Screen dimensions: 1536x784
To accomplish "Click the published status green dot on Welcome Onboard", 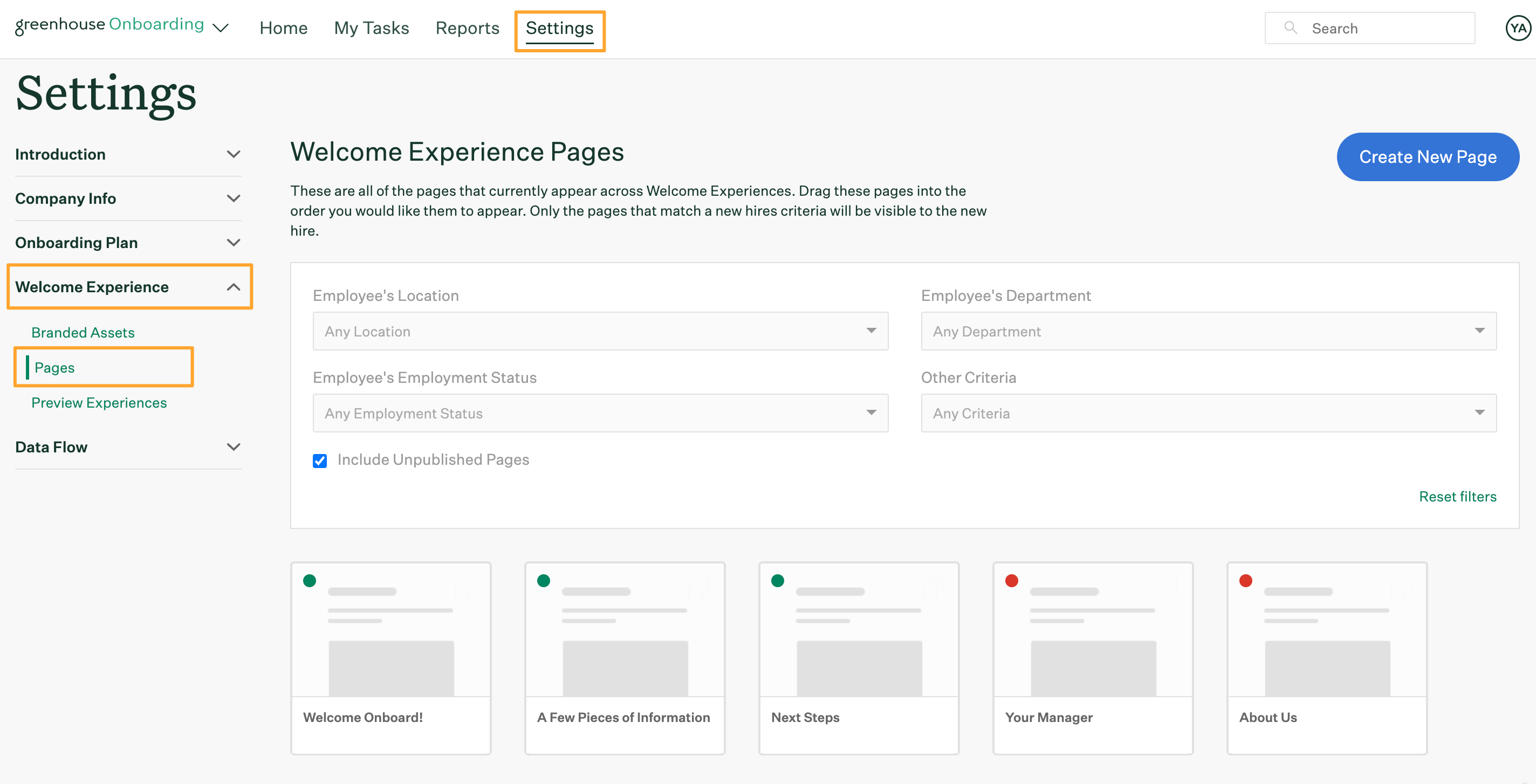I will (x=310, y=581).
